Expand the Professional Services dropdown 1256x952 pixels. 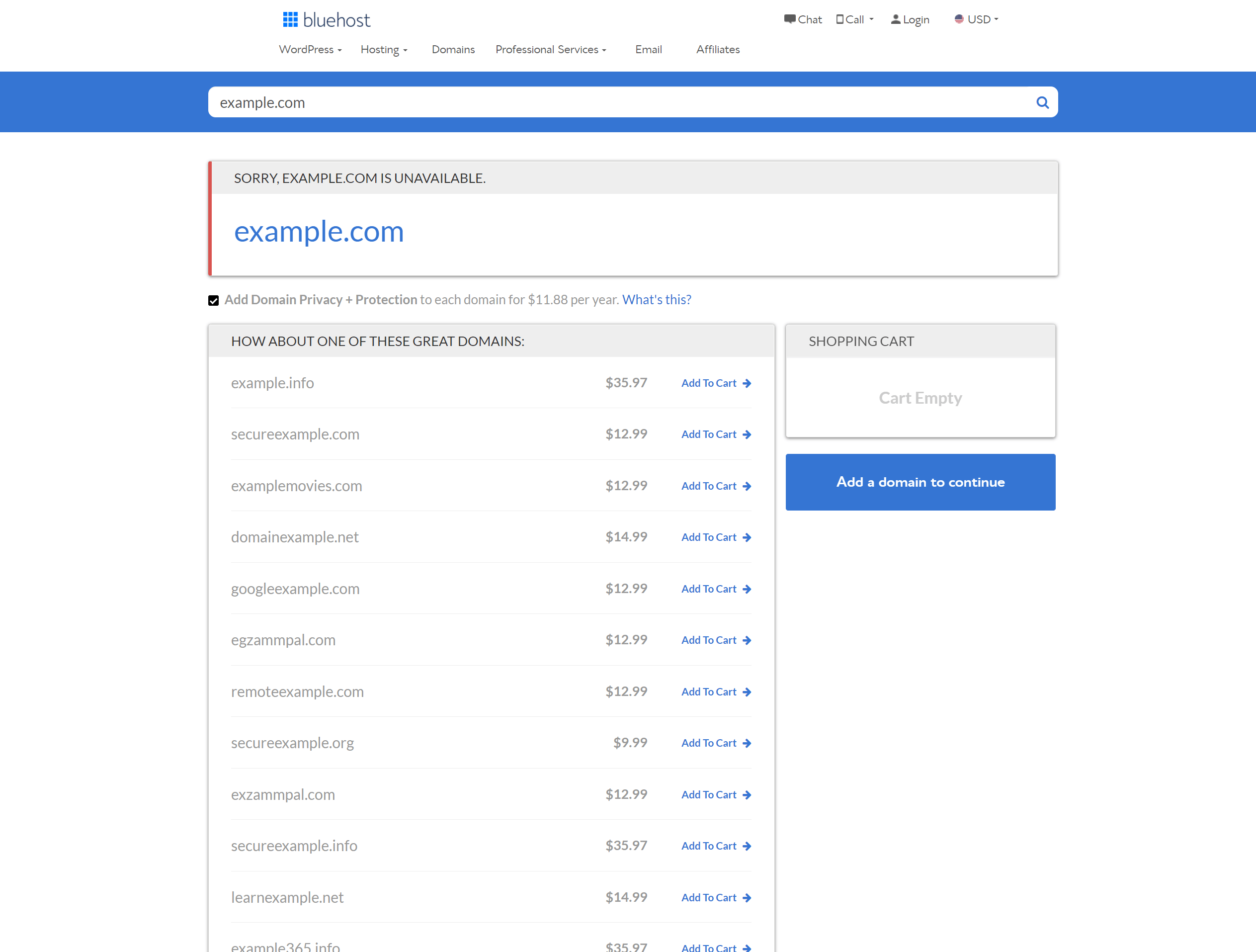click(x=552, y=49)
